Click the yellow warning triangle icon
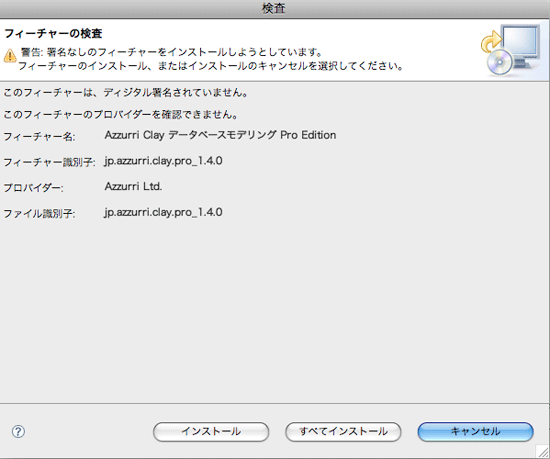 pyautogui.click(x=10, y=55)
